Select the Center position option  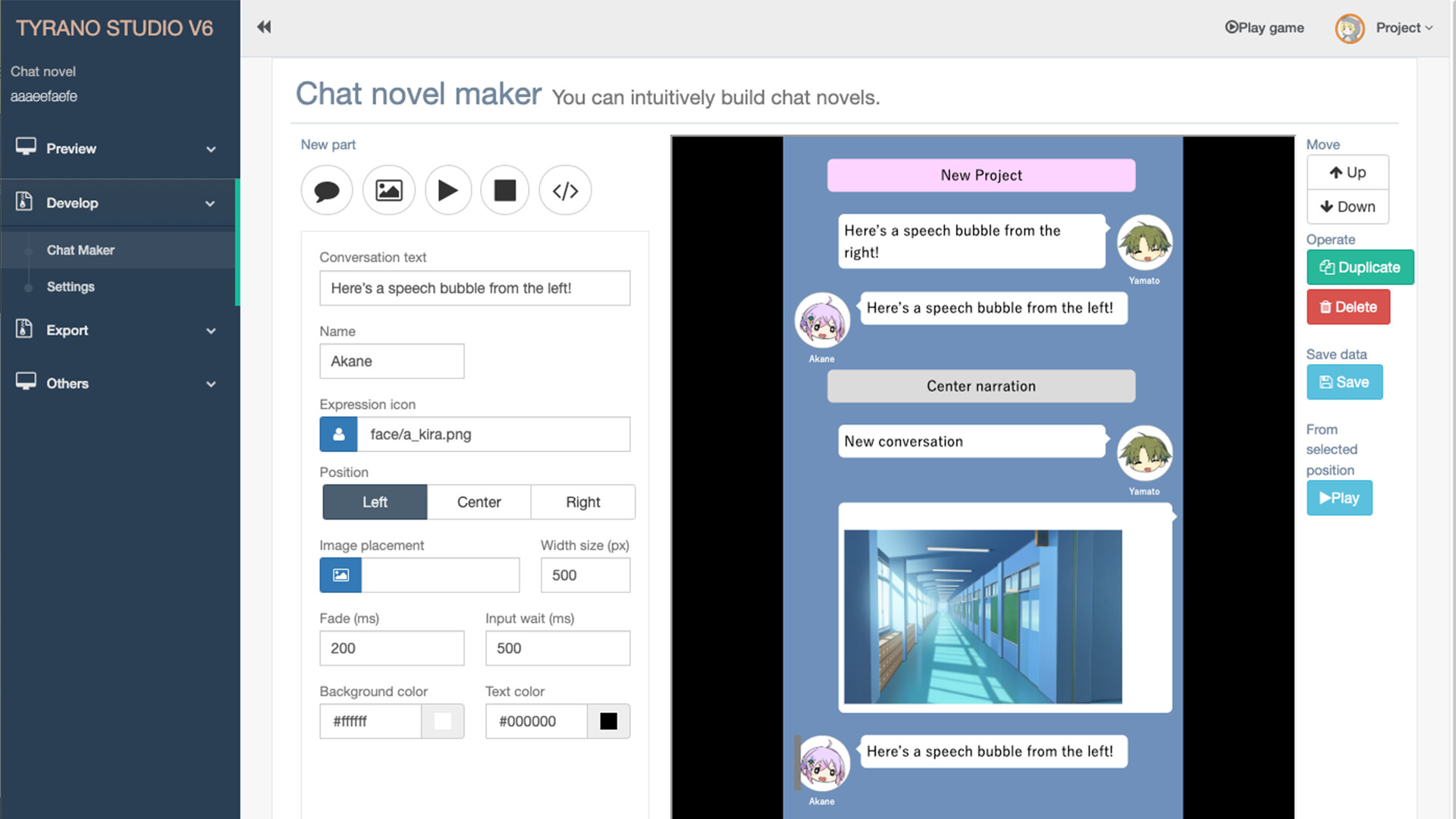click(x=478, y=502)
